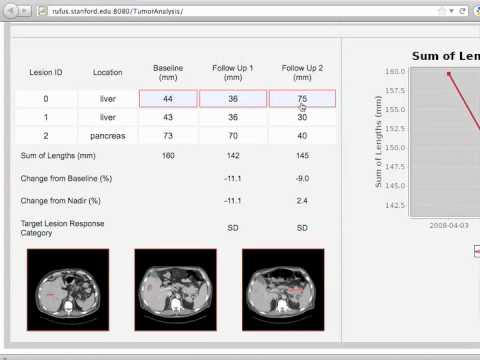
Task: Select lesion 0 Follow Up 2 cell 75
Action: [x=302, y=99]
